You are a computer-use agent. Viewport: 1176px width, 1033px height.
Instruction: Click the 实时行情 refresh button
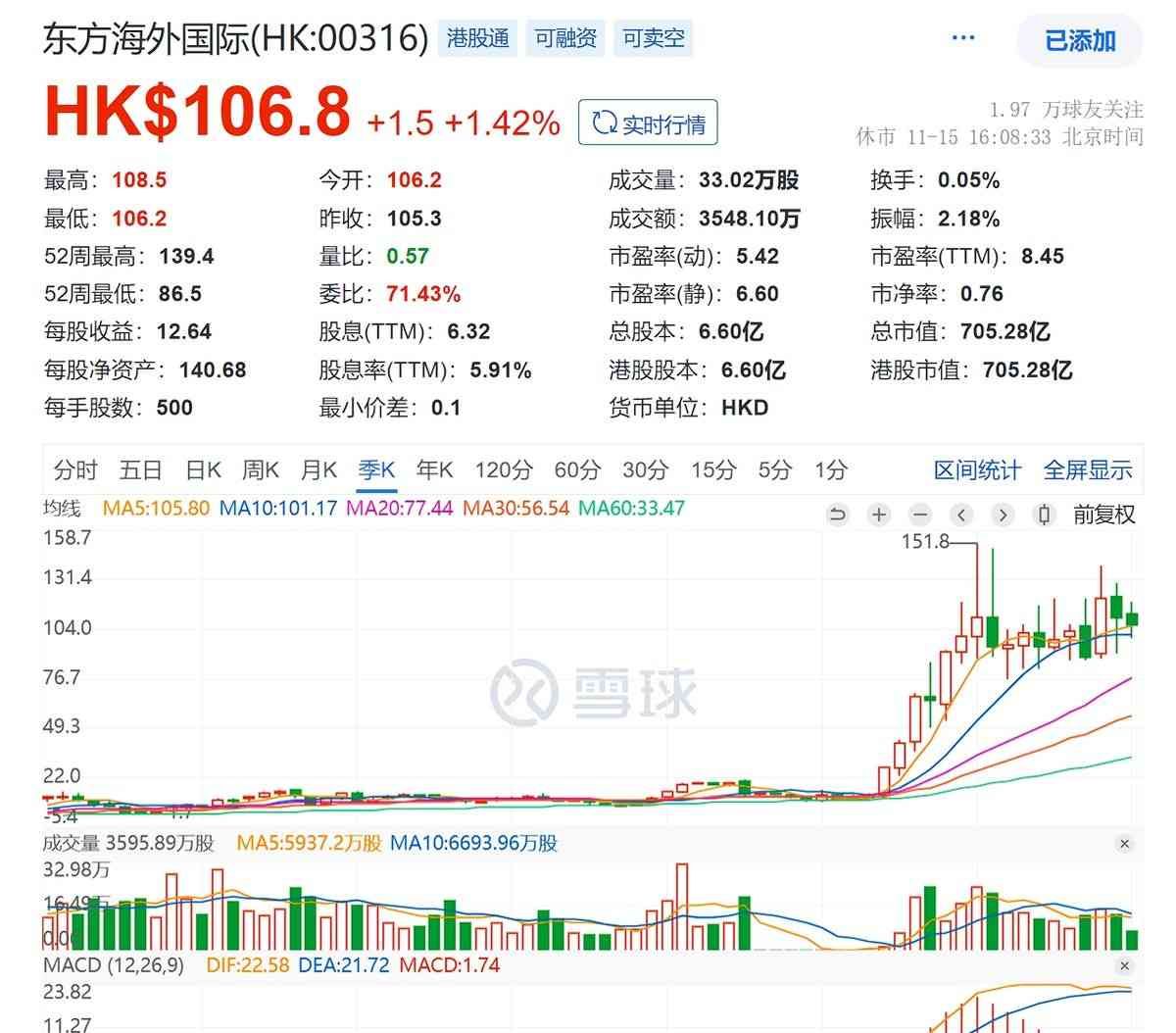tap(648, 123)
